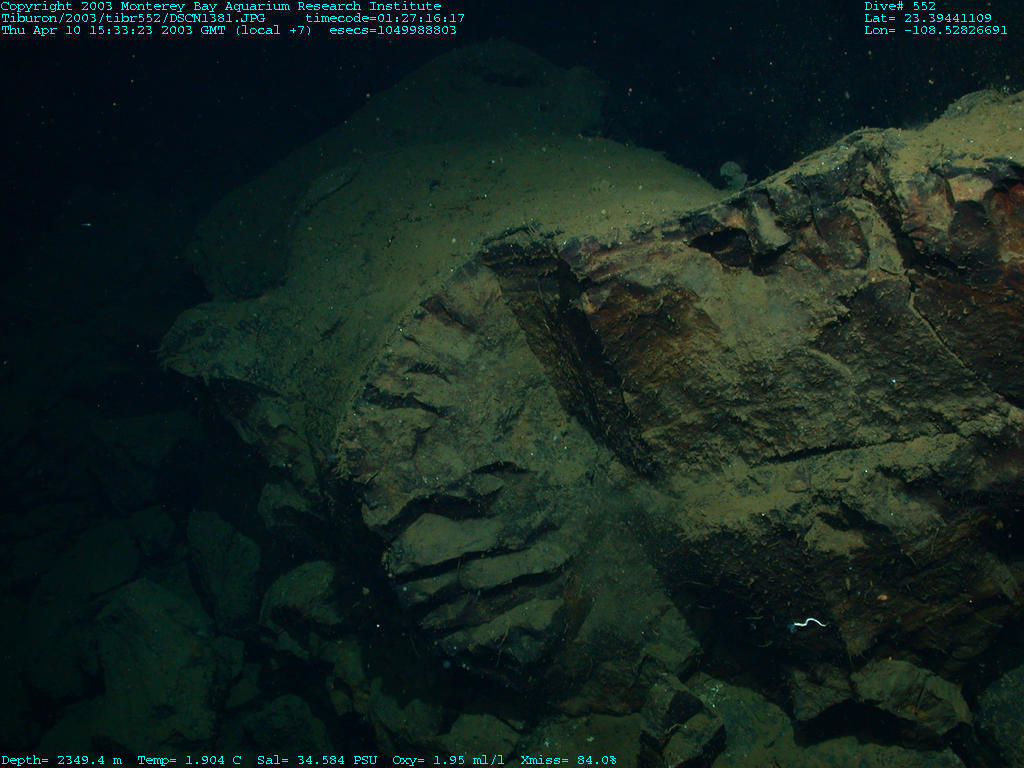Click the Thu Apr 10 date stamp

coord(38,30)
